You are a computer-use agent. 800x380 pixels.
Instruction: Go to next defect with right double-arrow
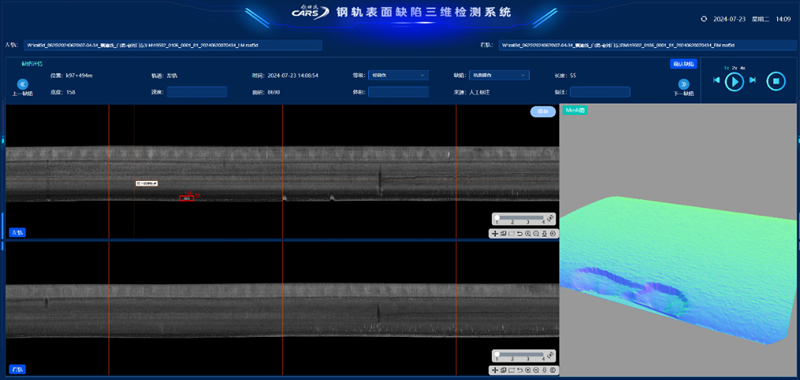(x=683, y=84)
